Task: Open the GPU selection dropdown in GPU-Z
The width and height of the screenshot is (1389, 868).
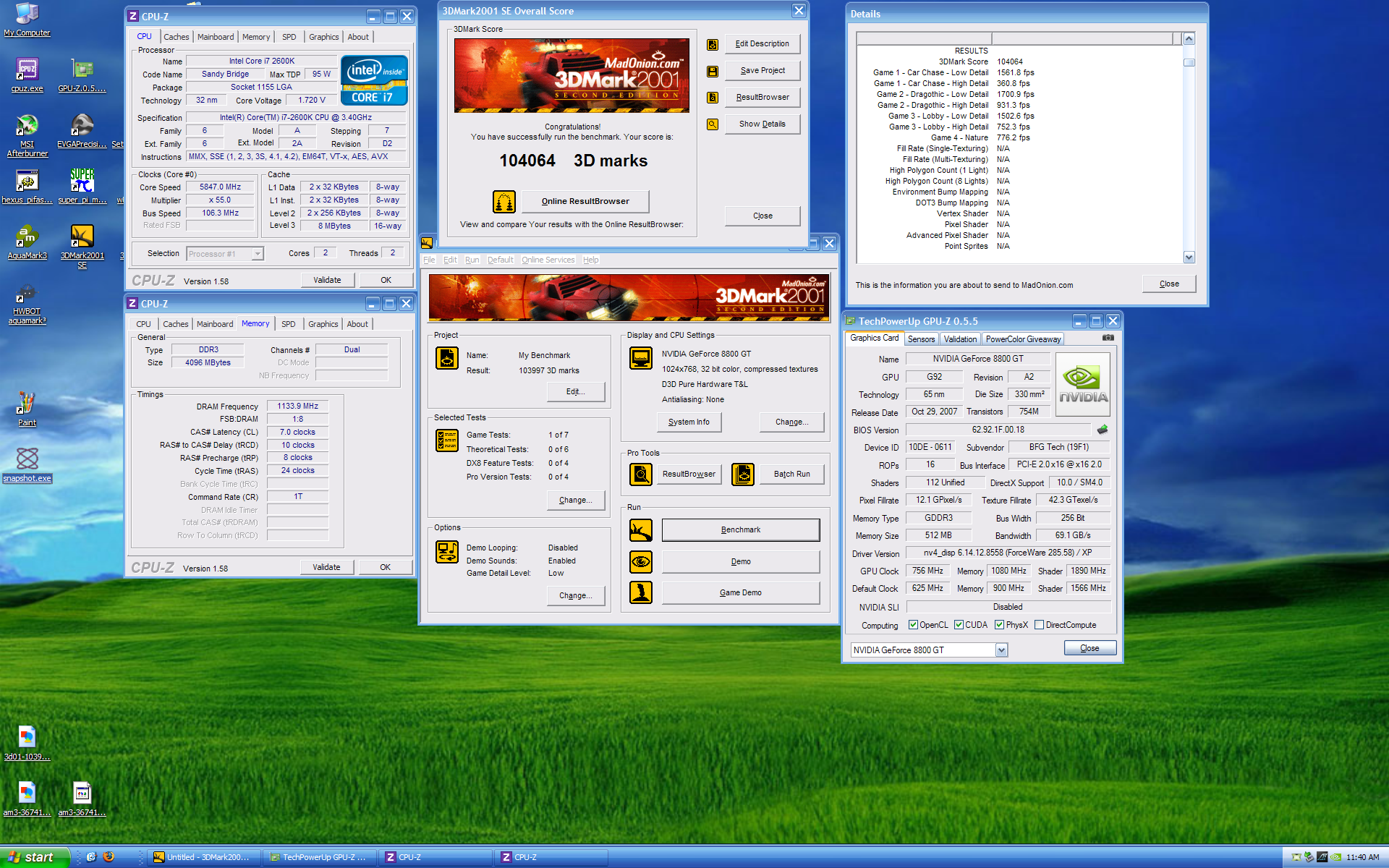Action: pos(1001,650)
